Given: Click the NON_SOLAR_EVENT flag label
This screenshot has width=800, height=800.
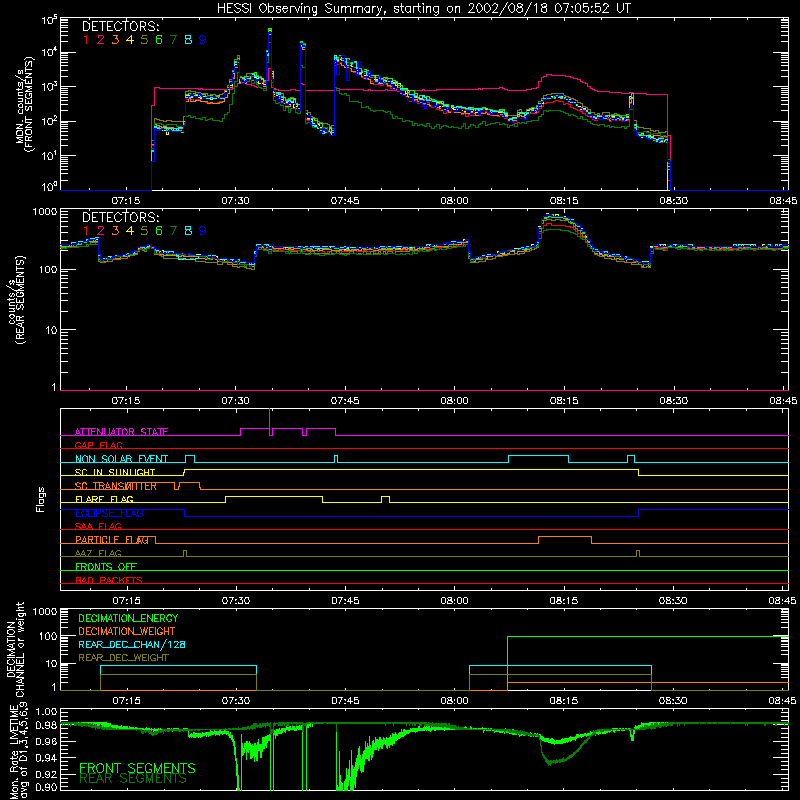Looking at the screenshot, I should (121, 459).
